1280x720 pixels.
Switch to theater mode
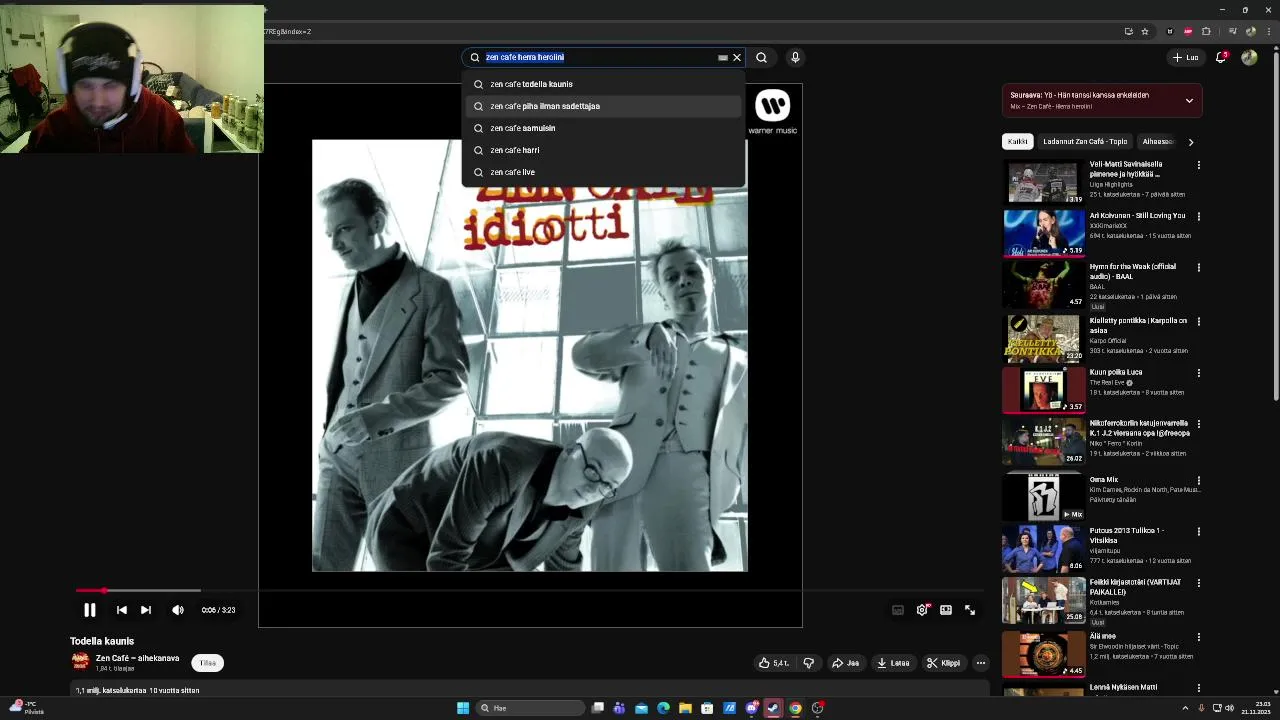[946, 610]
